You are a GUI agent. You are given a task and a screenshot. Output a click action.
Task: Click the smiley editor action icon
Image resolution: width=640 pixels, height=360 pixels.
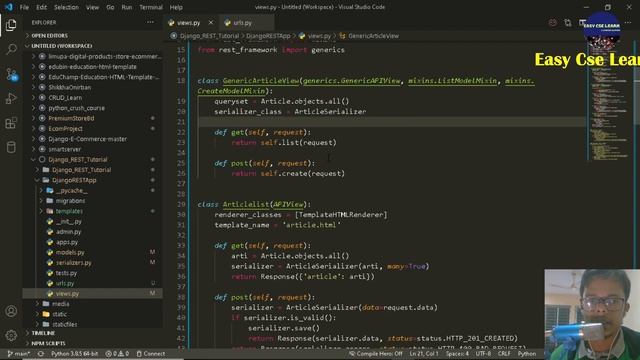(553, 23)
